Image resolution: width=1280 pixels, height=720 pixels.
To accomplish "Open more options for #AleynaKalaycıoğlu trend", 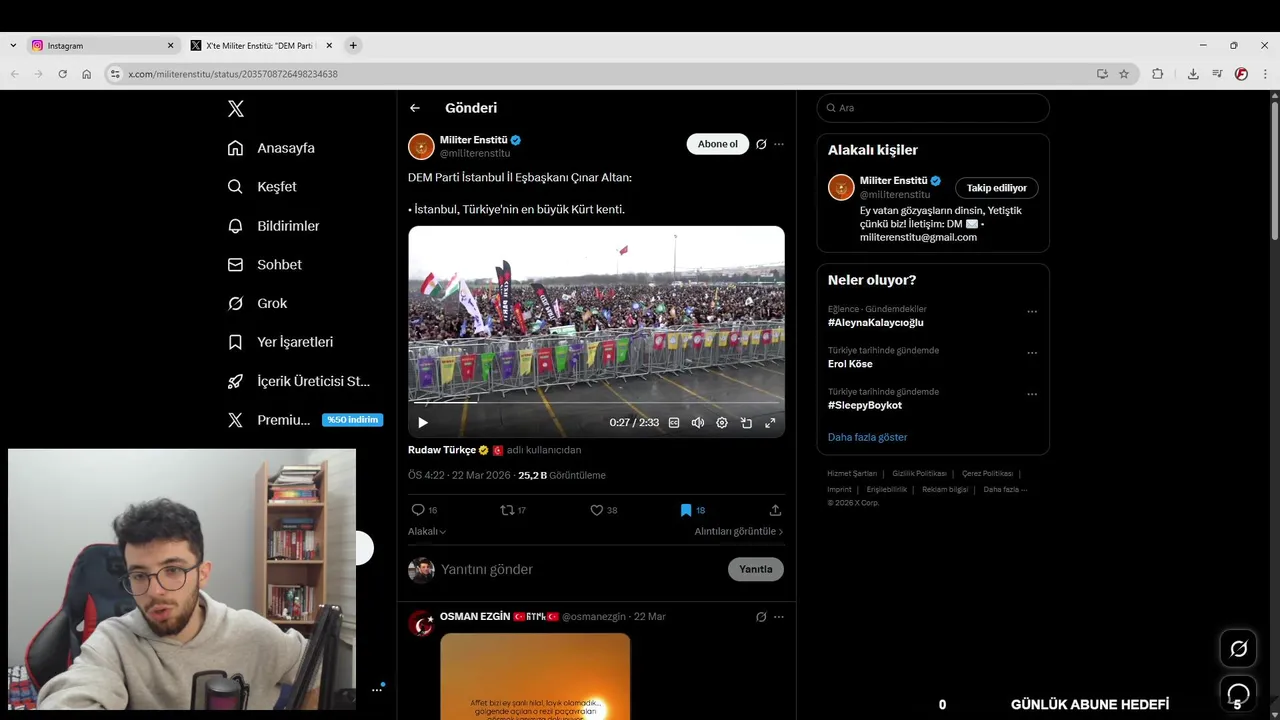I will point(1032,312).
